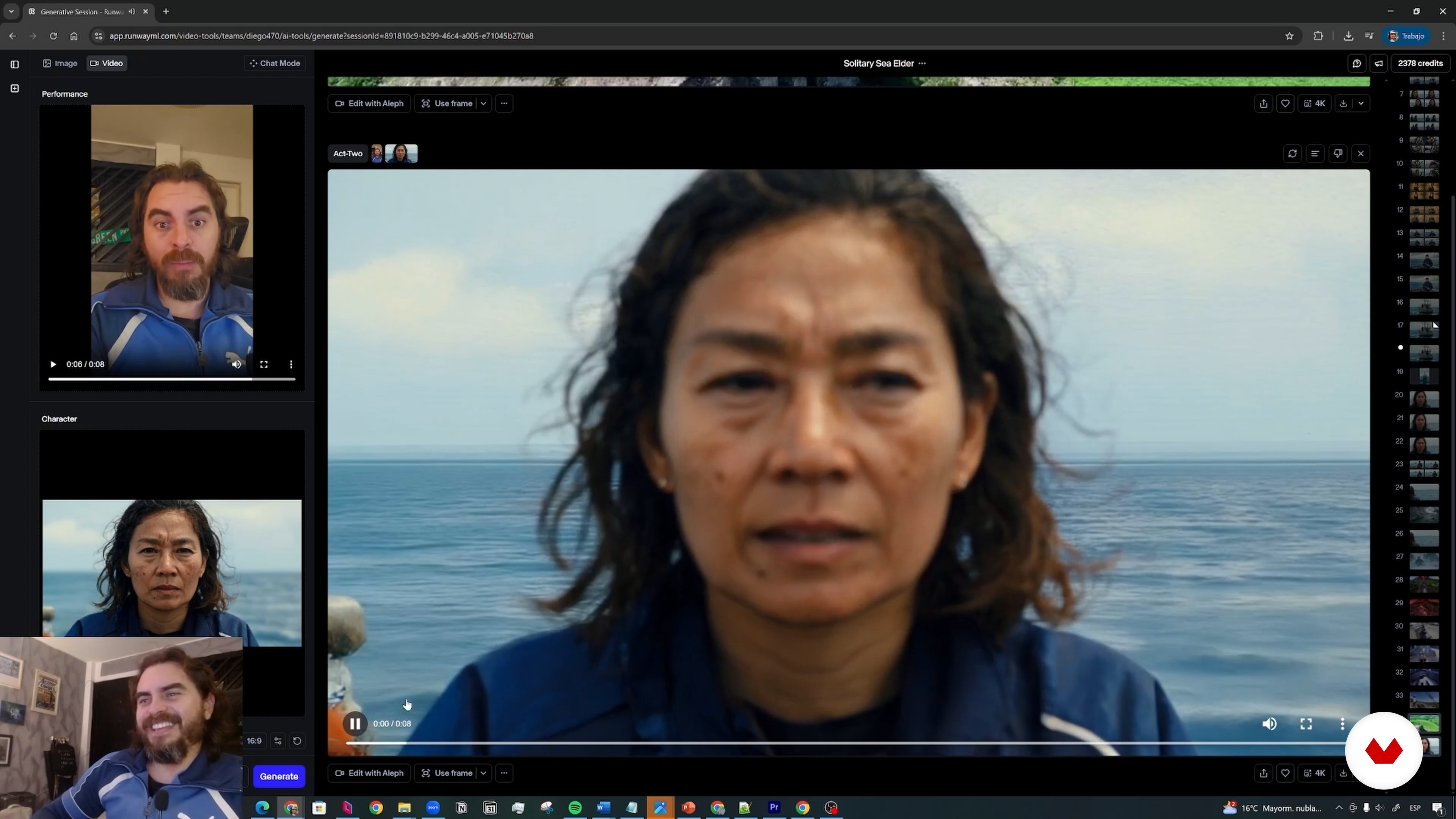Download the Act-Two video from the bottom bar
1456x819 pixels.
click(x=1343, y=773)
